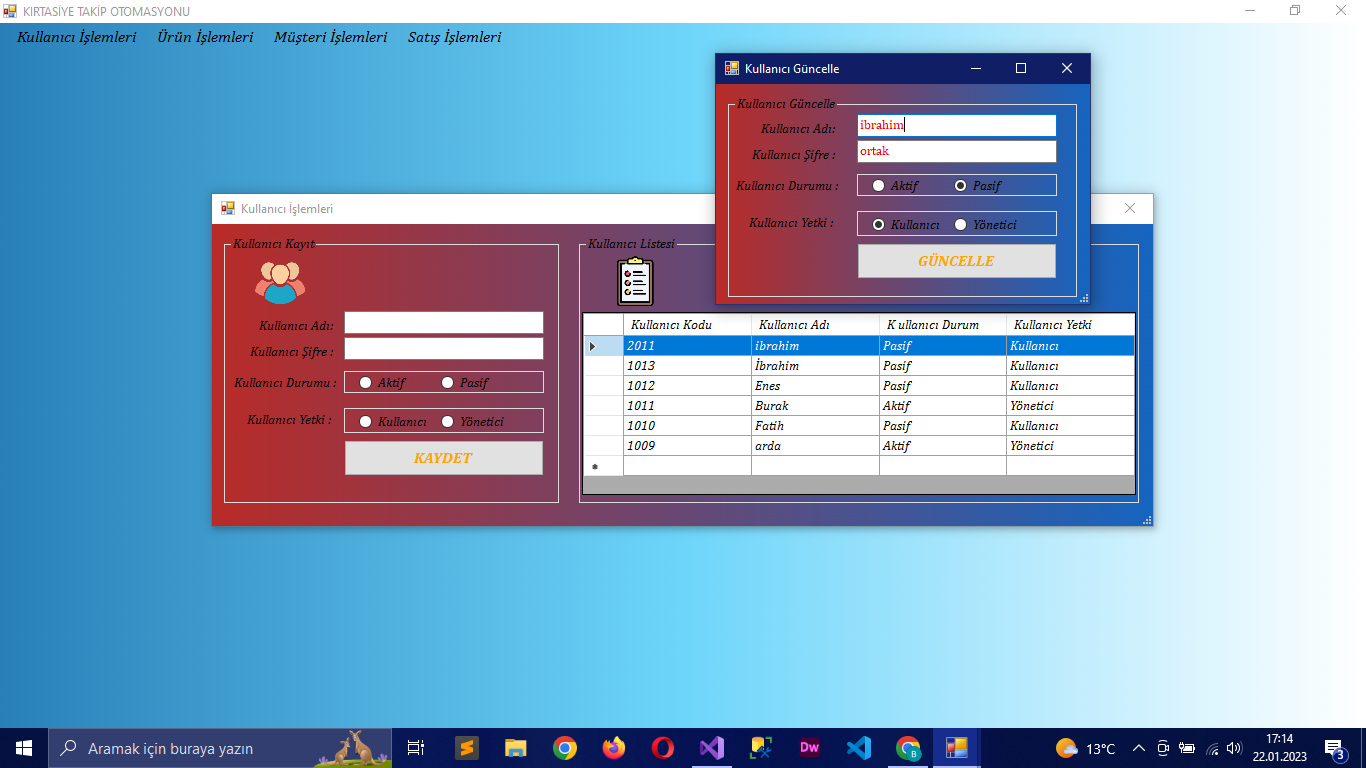Open Task View on the taskbar

[416, 748]
